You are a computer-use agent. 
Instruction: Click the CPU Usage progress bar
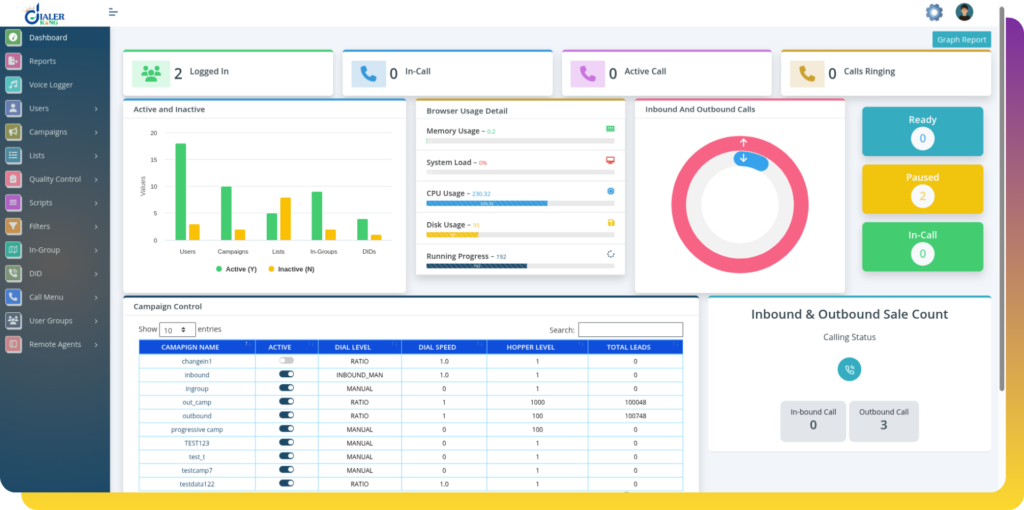coord(520,204)
